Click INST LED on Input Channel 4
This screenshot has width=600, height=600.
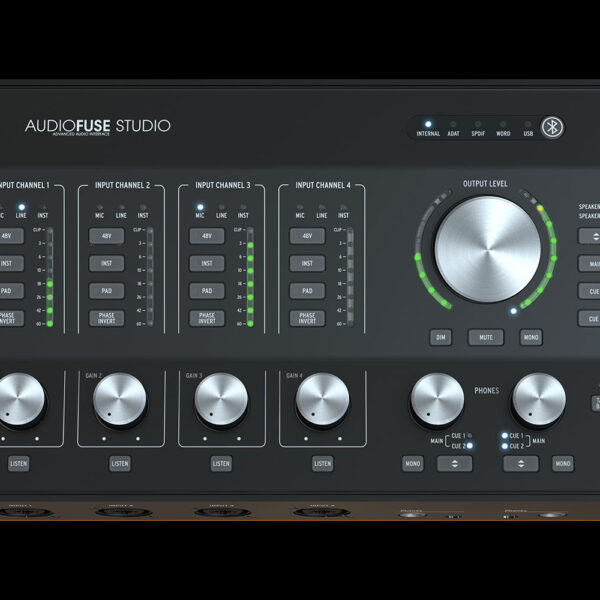(x=344, y=207)
